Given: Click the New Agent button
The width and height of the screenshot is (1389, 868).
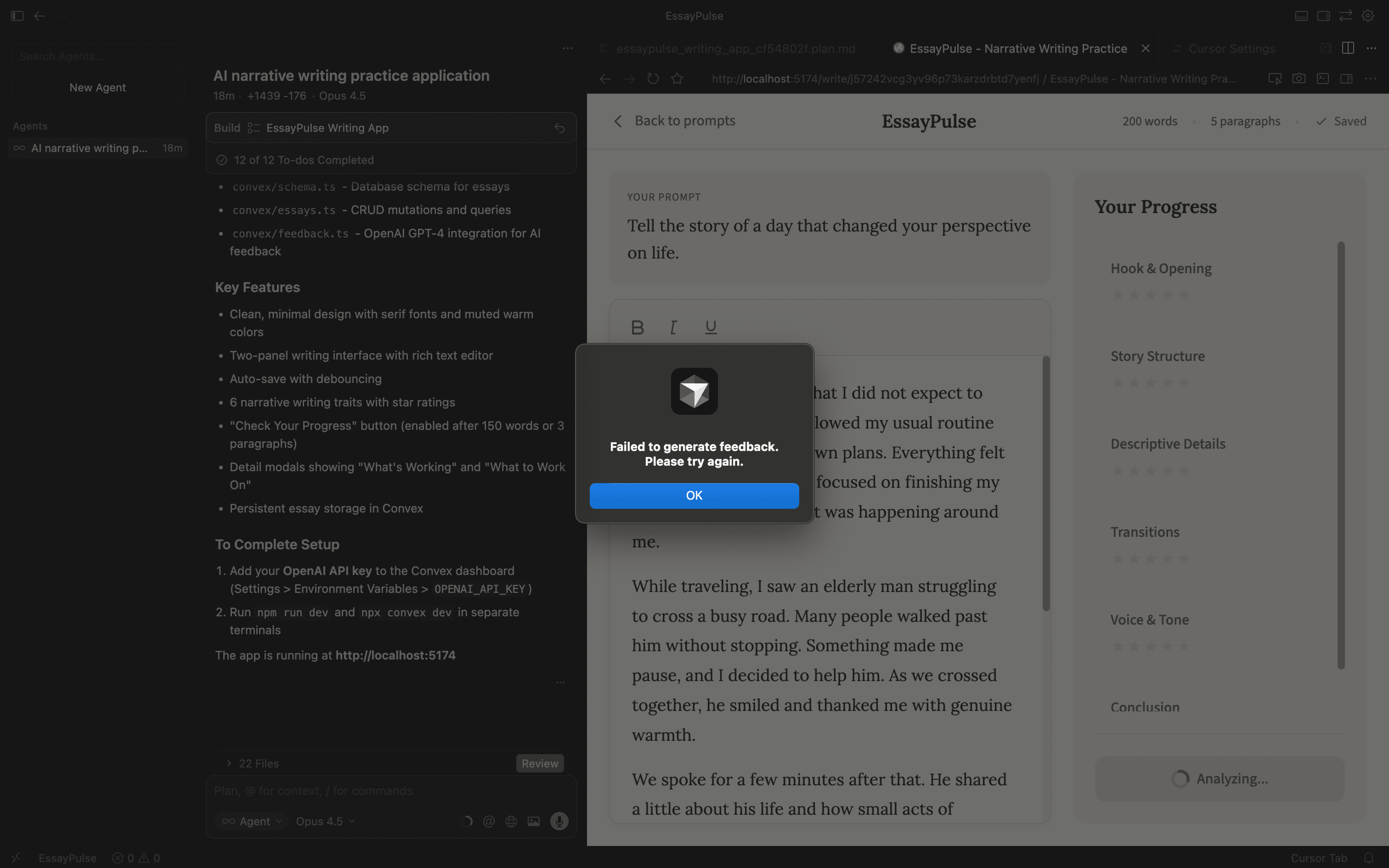Looking at the screenshot, I should point(98,87).
